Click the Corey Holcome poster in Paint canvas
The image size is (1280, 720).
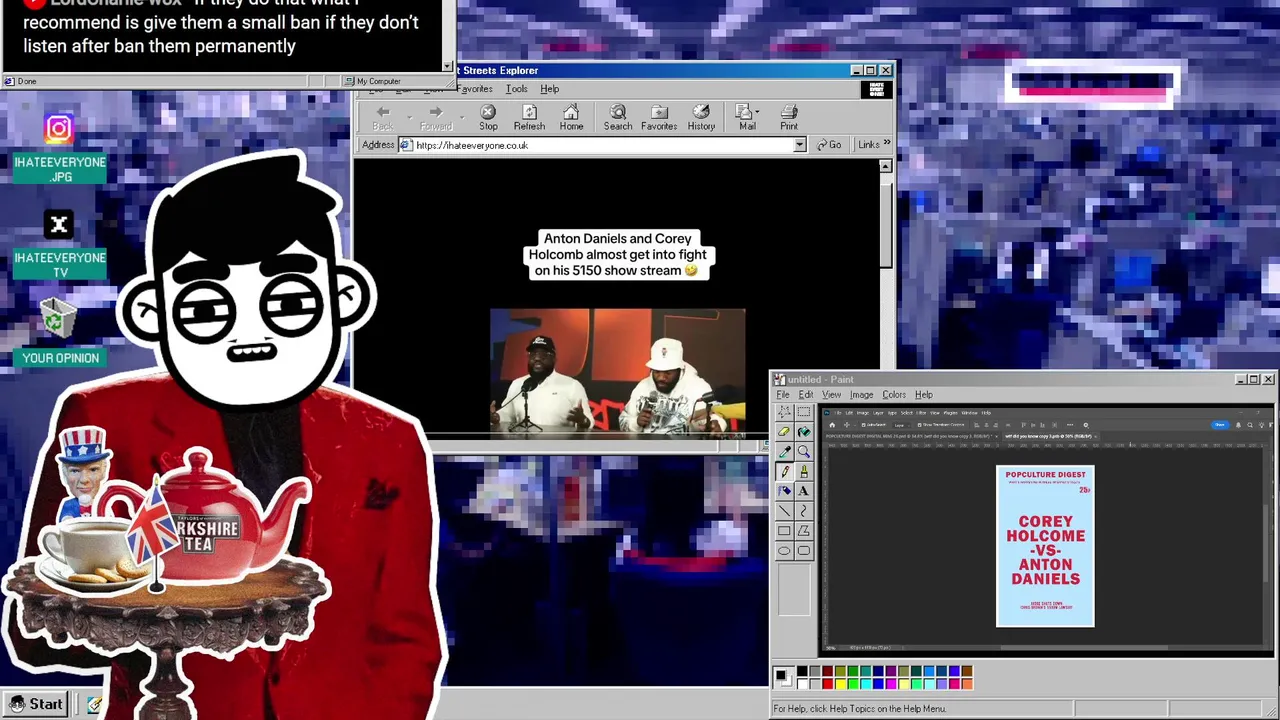[1045, 546]
